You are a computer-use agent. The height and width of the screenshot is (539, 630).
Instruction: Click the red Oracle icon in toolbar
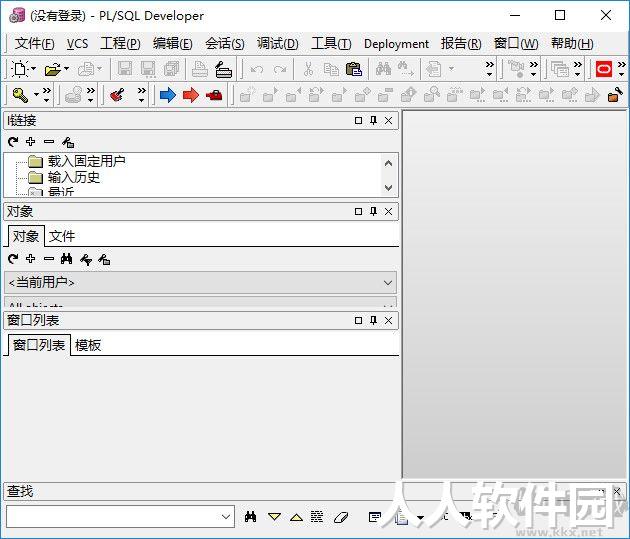point(603,69)
